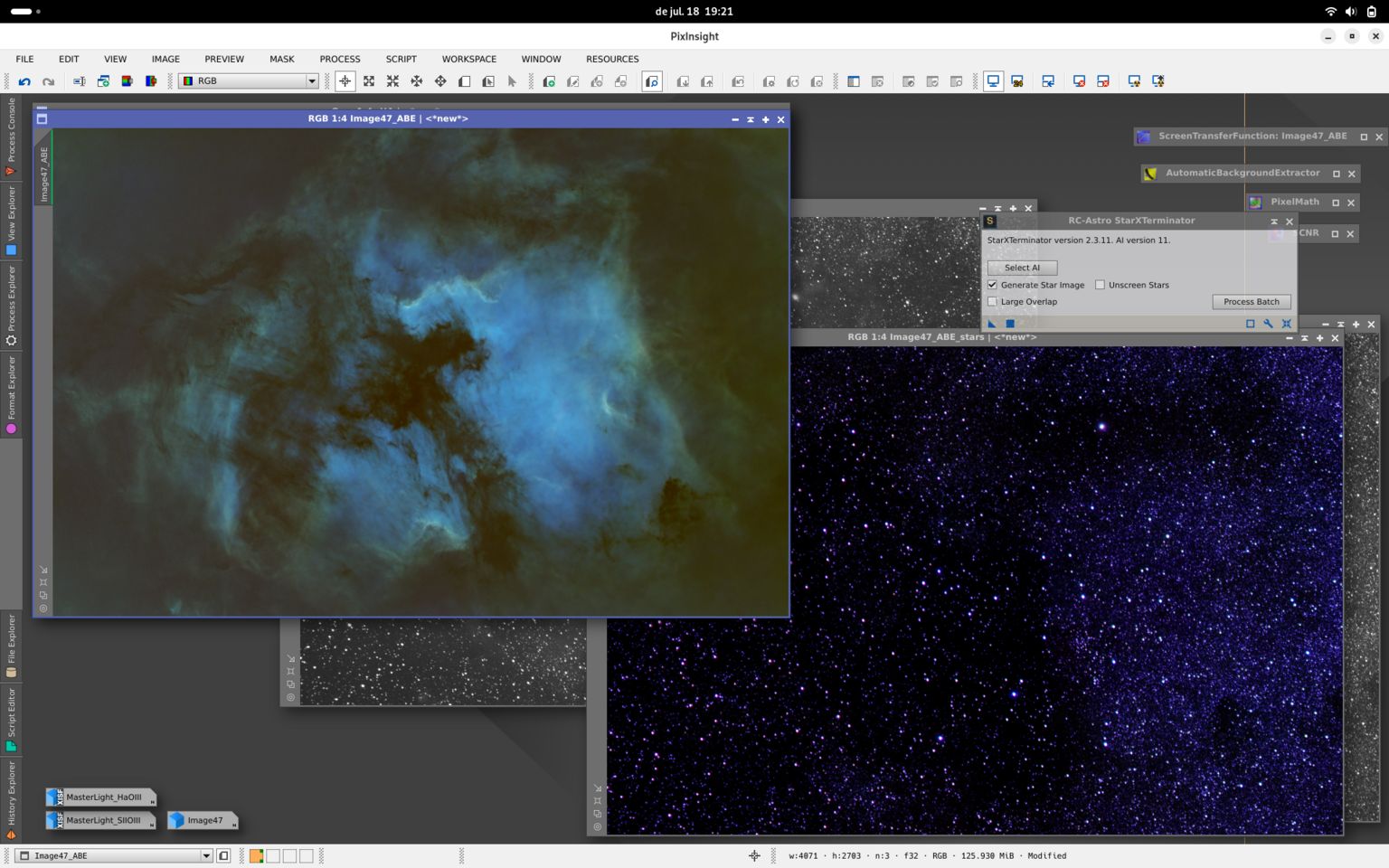Click the highlighted monitor screen toolbar icon
This screenshot has width=1389, height=868.
click(993, 81)
